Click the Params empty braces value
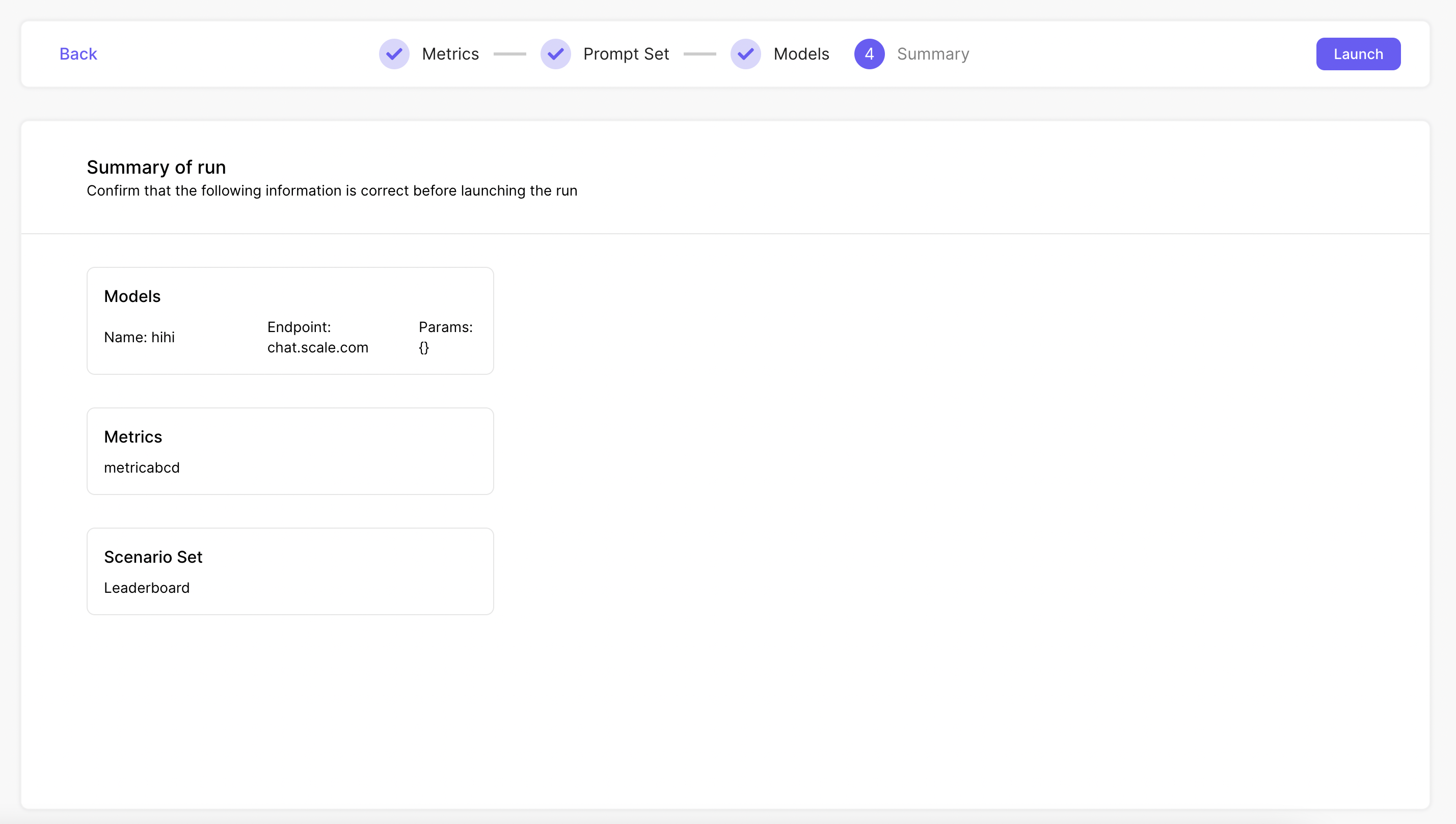Image resolution: width=1456 pixels, height=824 pixels. 423,347
